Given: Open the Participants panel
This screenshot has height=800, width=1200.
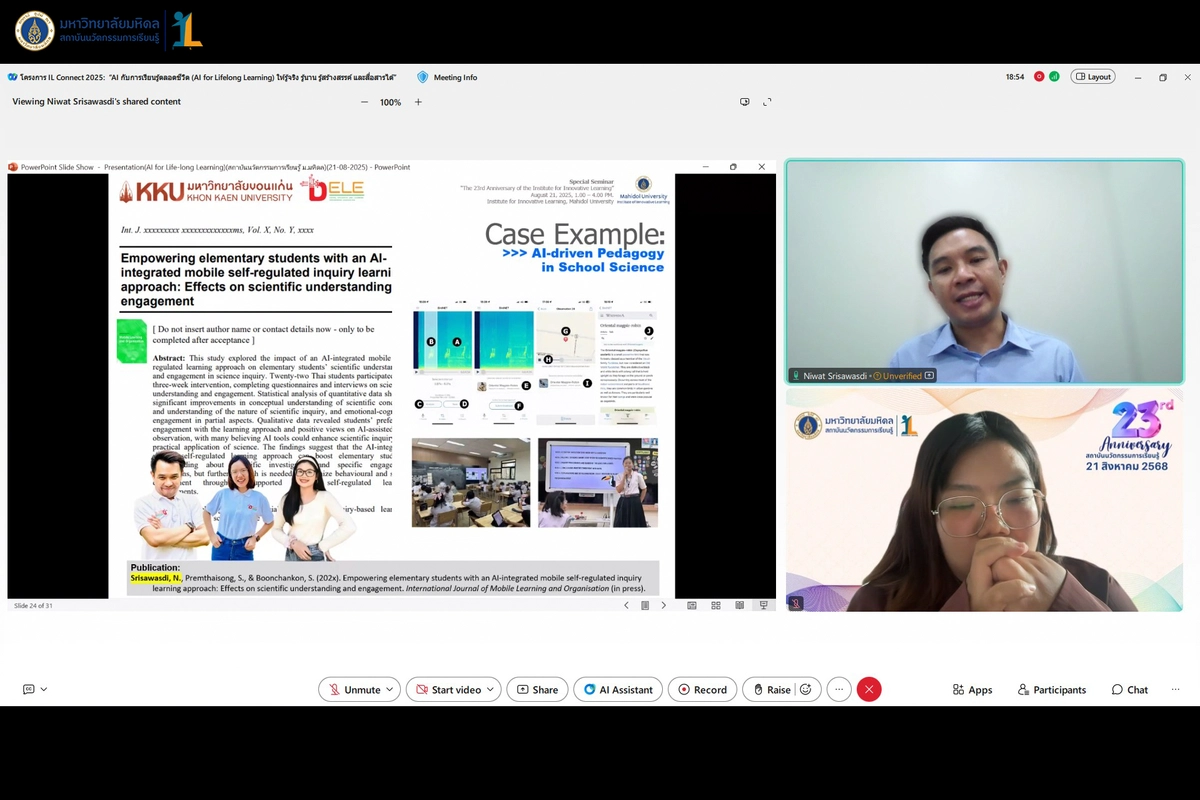Looking at the screenshot, I should click(x=1052, y=690).
